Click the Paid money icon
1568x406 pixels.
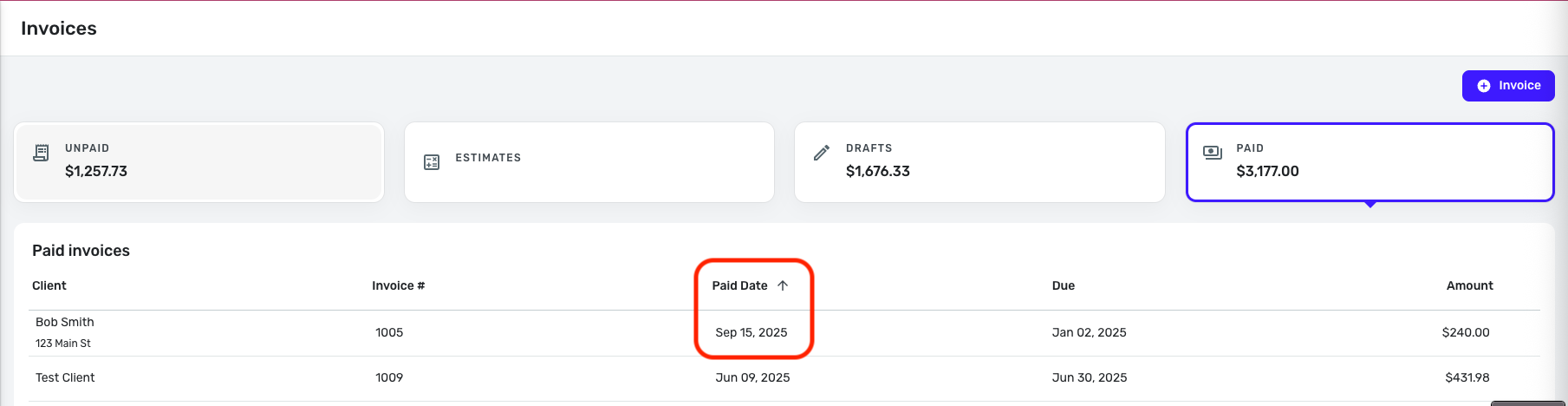click(1212, 153)
